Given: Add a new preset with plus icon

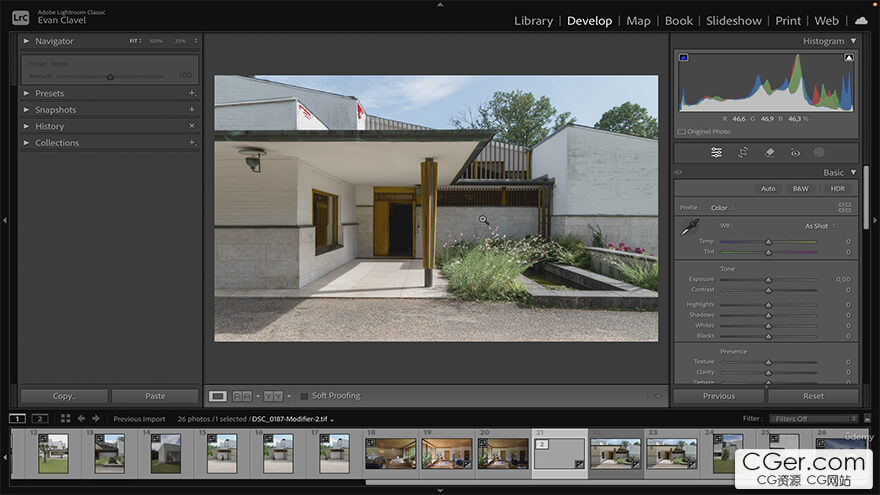Looking at the screenshot, I should pyautogui.click(x=192, y=93).
